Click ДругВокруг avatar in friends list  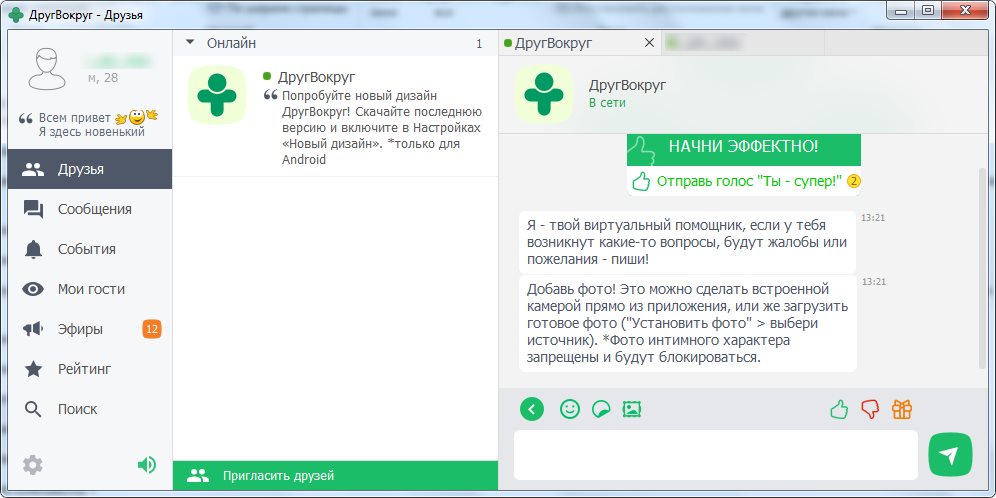click(217, 95)
